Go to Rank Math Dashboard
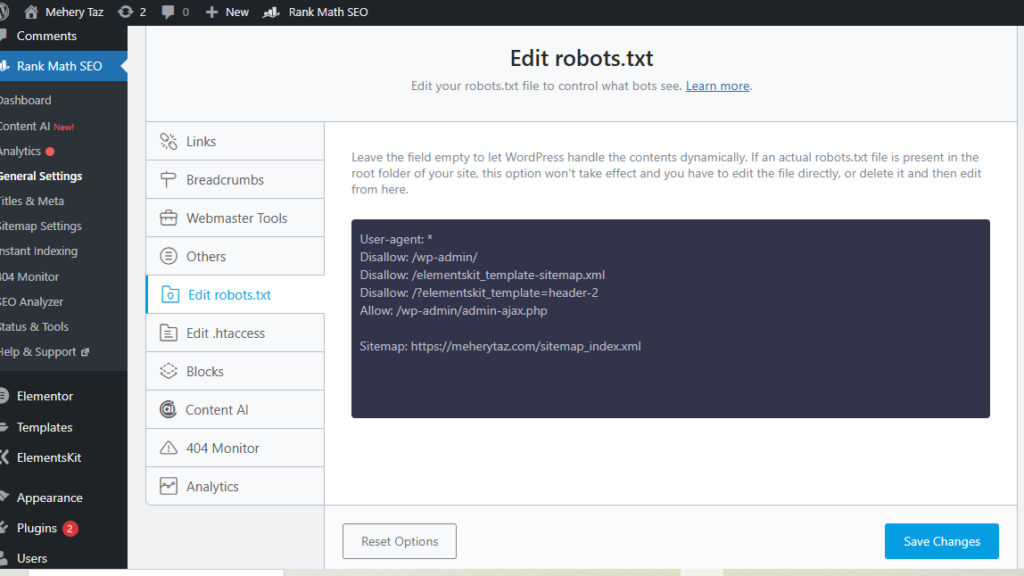This screenshot has height=576, width=1024. point(25,101)
